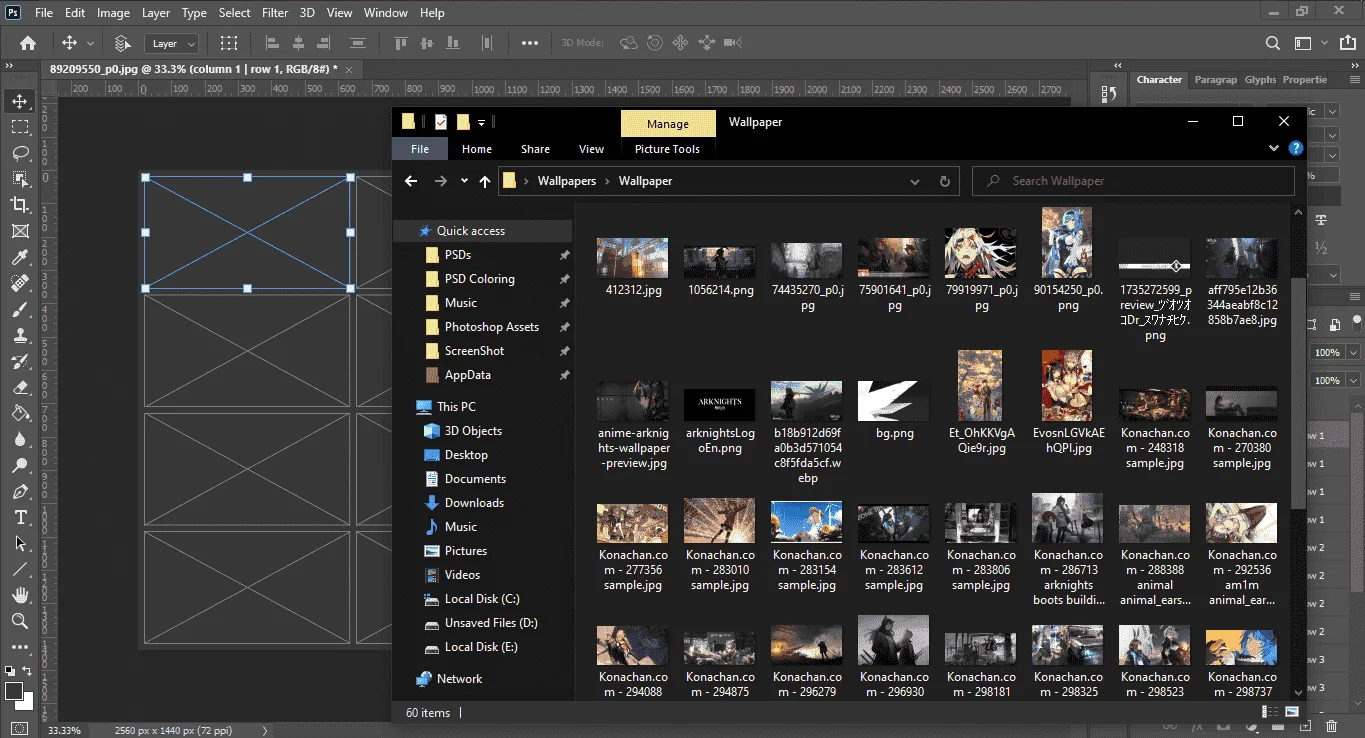The image size is (1365, 738).
Task: Select the Spot Healing Brush tool
Action: pos(19,284)
